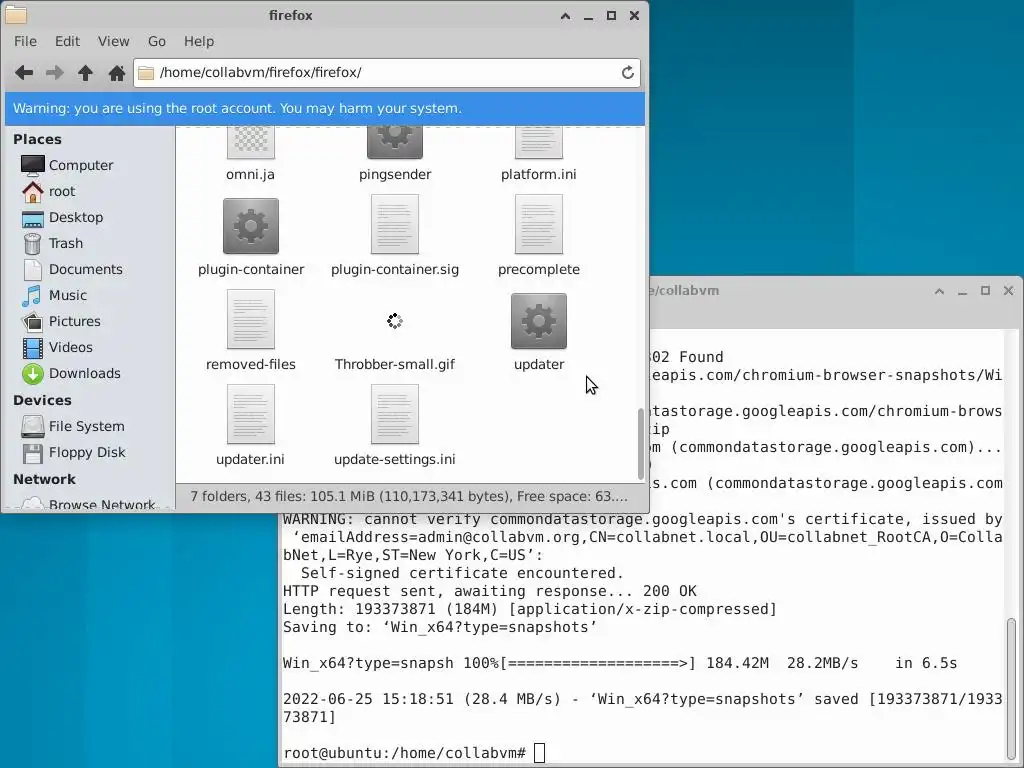The height and width of the screenshot is (768, 1024).
Task: Open the Edit menu
Action: pos(67,41)
